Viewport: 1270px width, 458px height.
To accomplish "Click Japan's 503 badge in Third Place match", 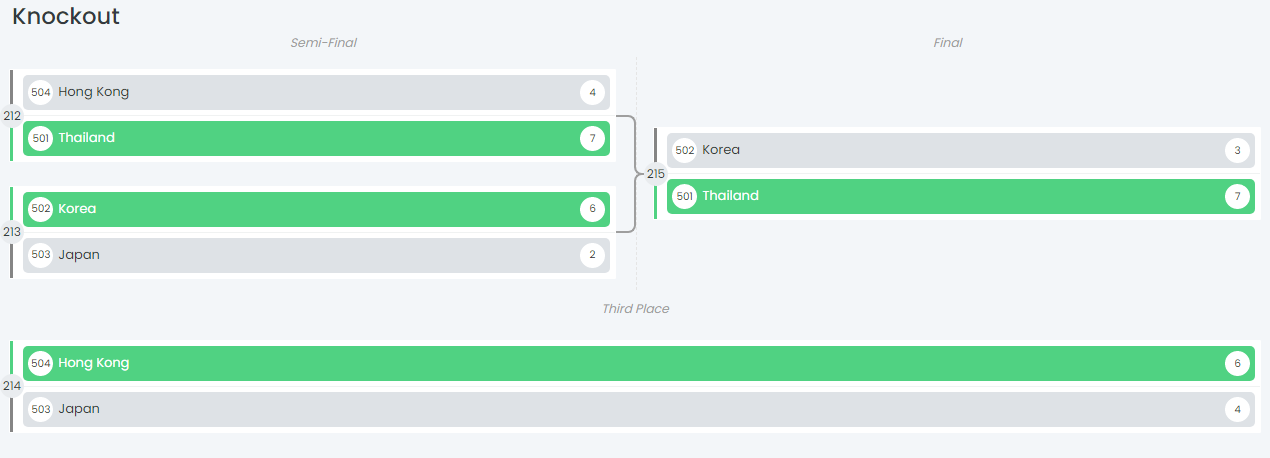I will coord(41,409).
